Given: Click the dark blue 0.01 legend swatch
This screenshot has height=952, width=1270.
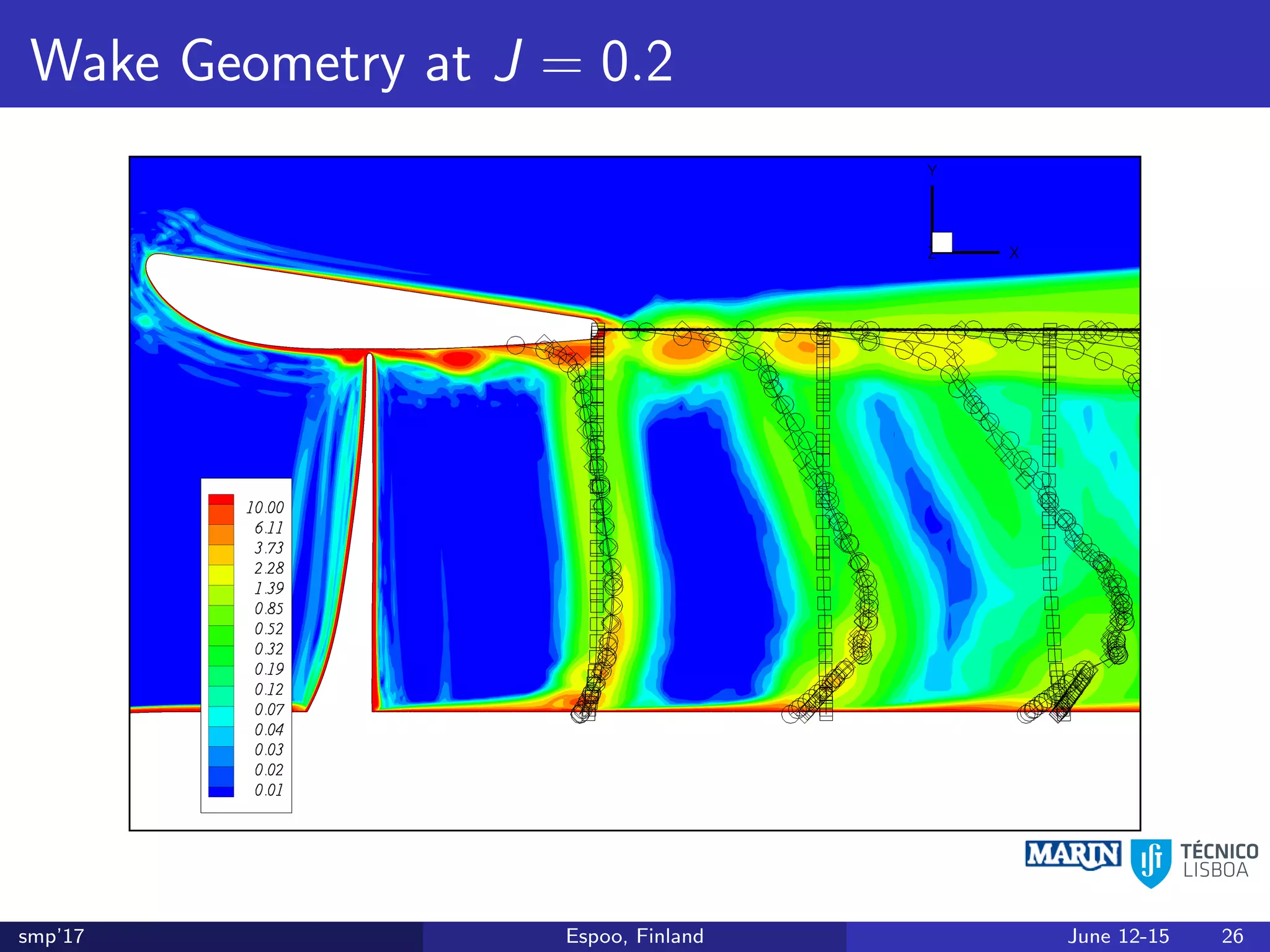Looking at the screenshot, I should coord(221,791).
